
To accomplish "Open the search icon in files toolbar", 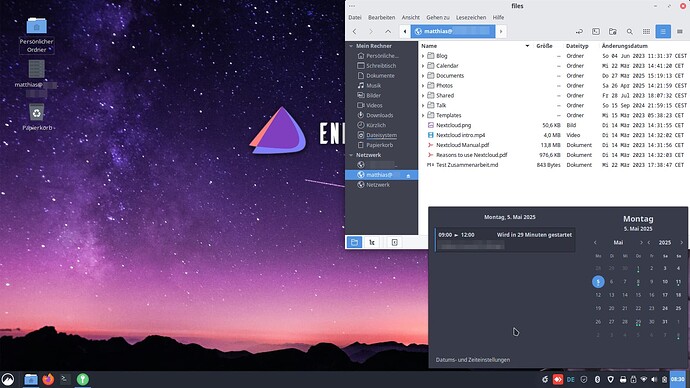I will click(x=630, y=32).
